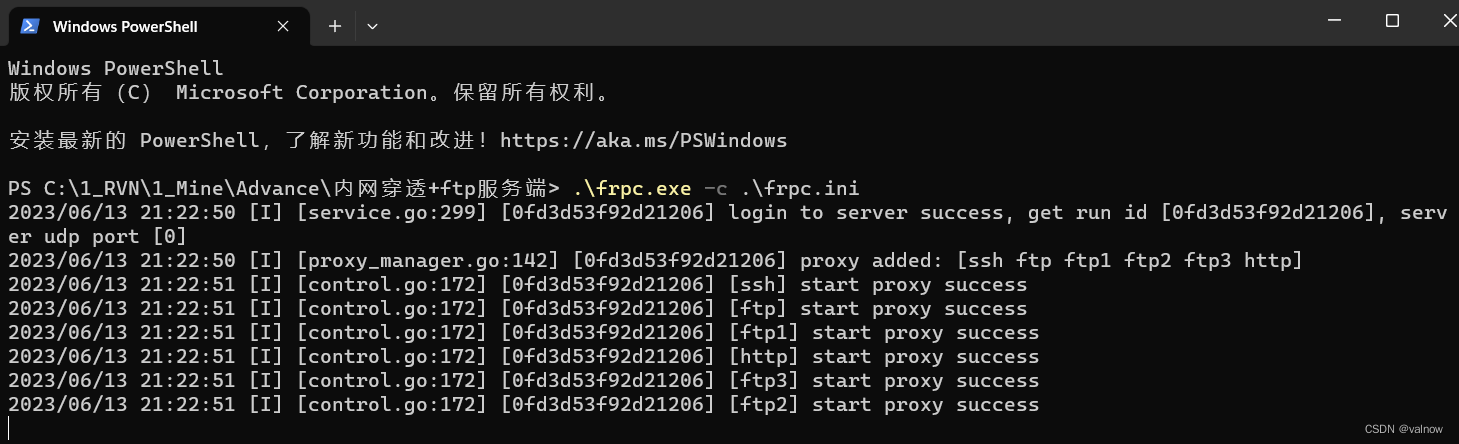Select the Windows PowerShell tab title
The width and height of the screenshot is (1459, 444).
click(x=125, y=26)
